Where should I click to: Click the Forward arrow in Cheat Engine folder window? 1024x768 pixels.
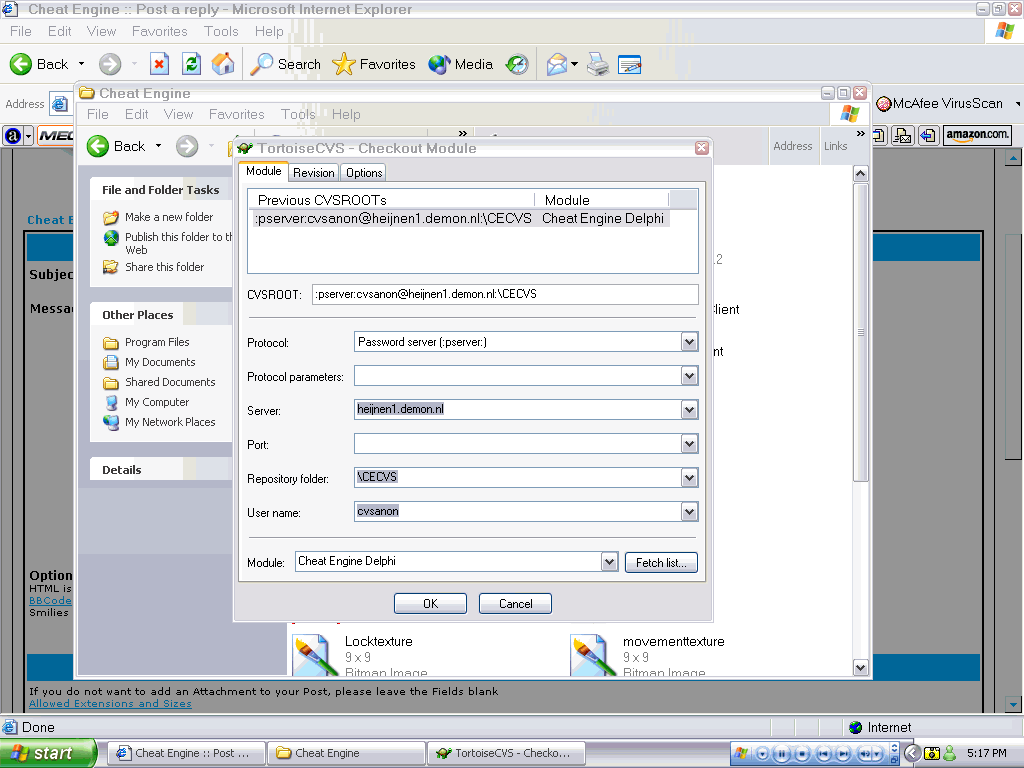coord(187,146)
